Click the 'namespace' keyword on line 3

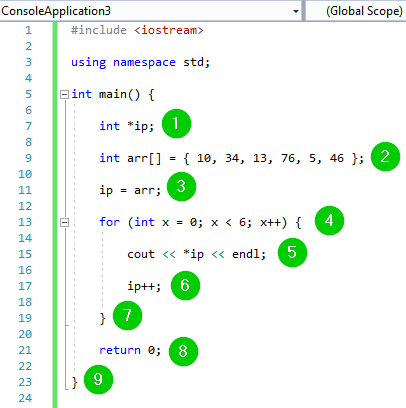point(144,62)
